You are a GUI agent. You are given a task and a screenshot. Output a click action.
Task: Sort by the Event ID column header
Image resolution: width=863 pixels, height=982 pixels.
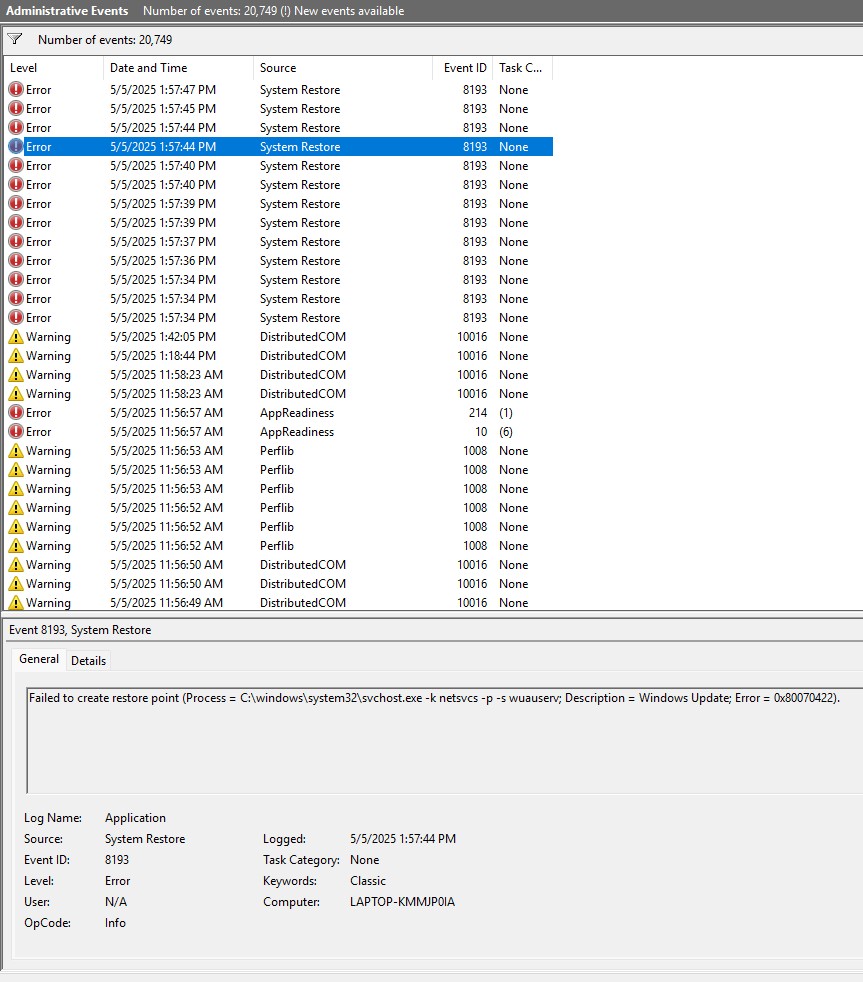tap(463, 68)
